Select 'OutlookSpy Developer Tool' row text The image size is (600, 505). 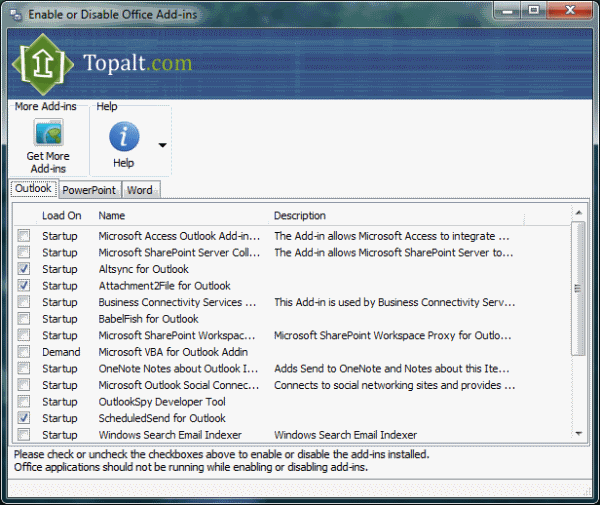point(162,402)
